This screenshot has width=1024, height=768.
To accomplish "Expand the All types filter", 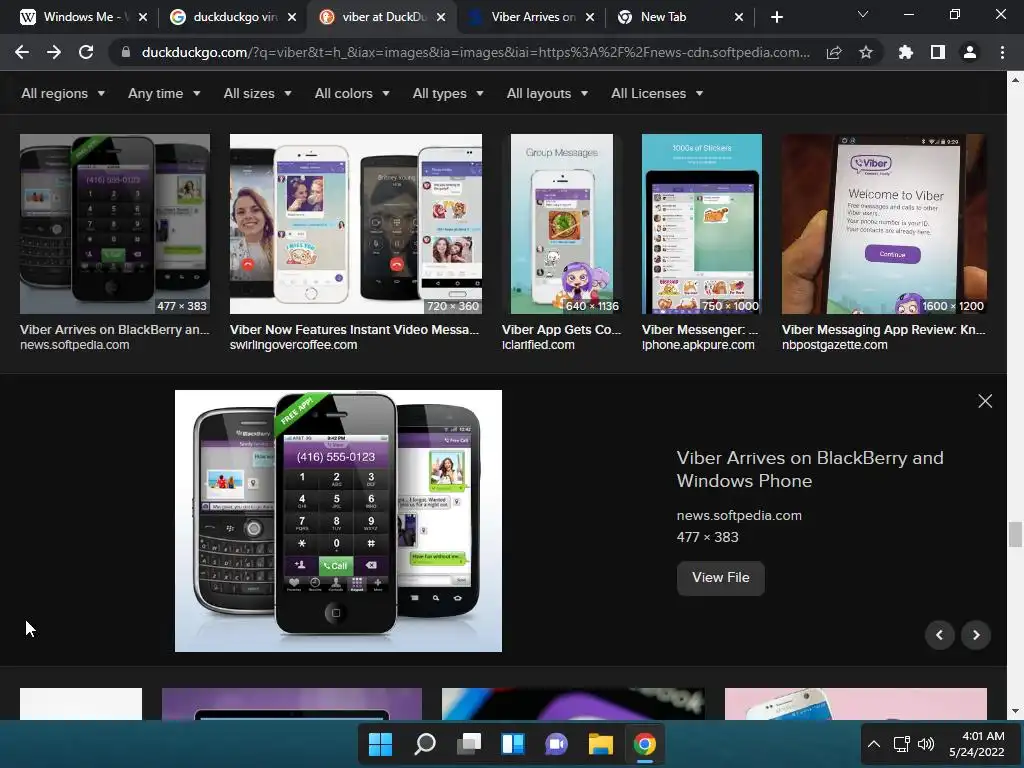I will pyautogui.click(x=448, y=93).
